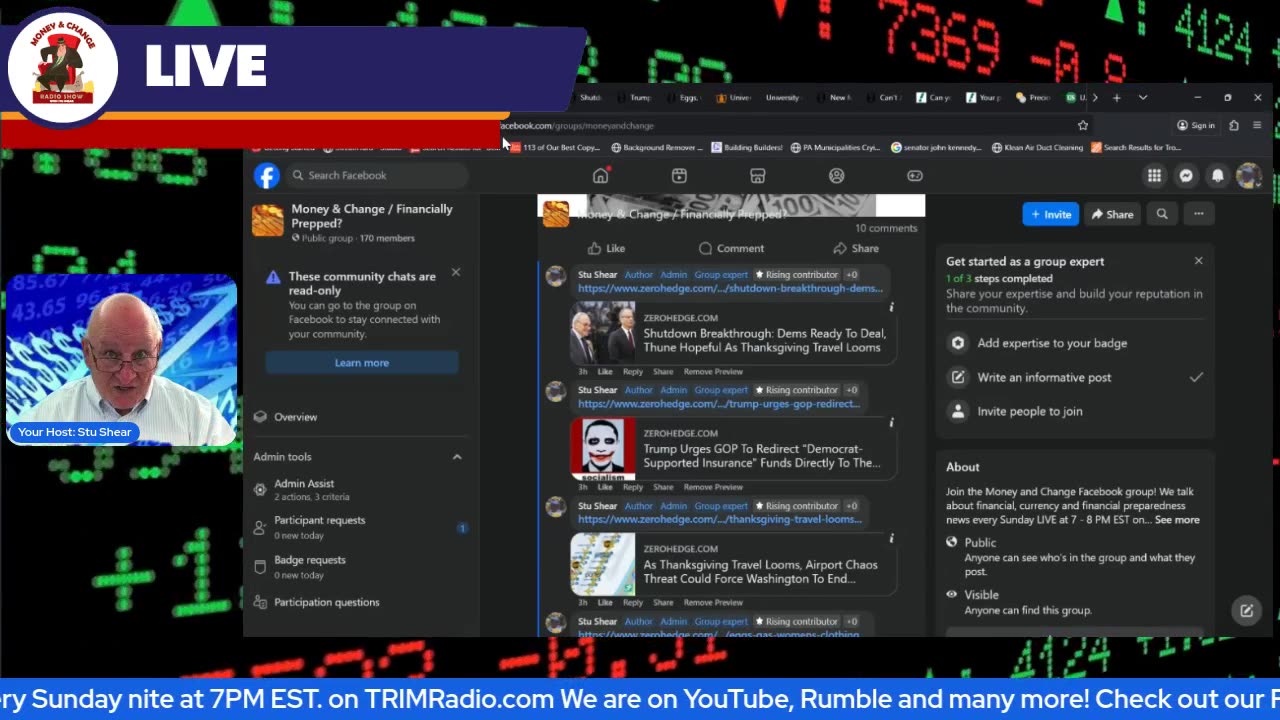This screenshot has height=720, width=1280.
Task: Switch to the Eggs browser tab
Action: coord(684,98)
